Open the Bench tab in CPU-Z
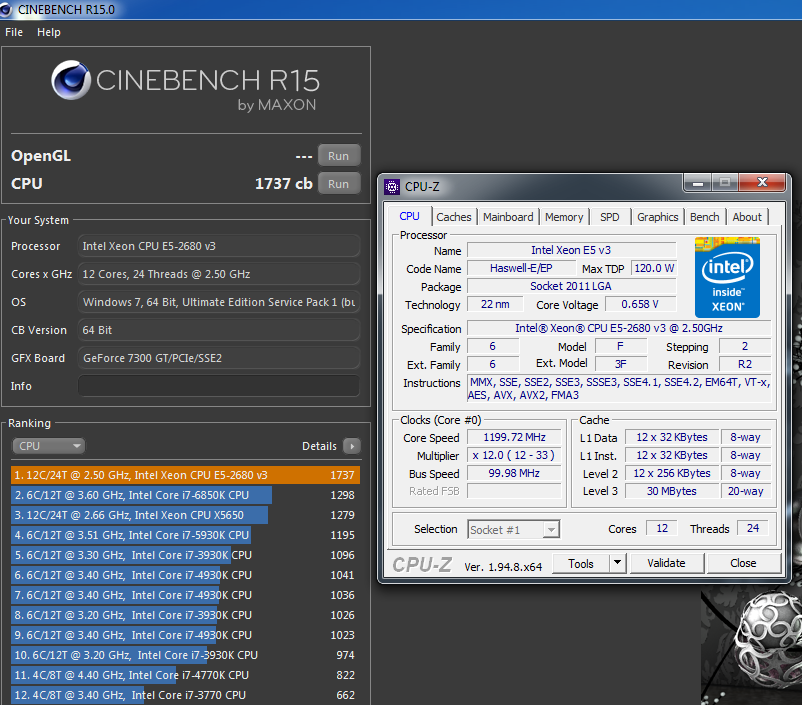This screenshot has width=802, height=705. [704, 217]
